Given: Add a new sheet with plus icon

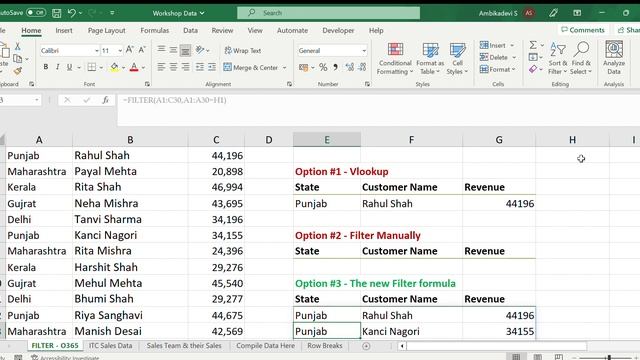Looking at the screenshot, I should 366,346.
